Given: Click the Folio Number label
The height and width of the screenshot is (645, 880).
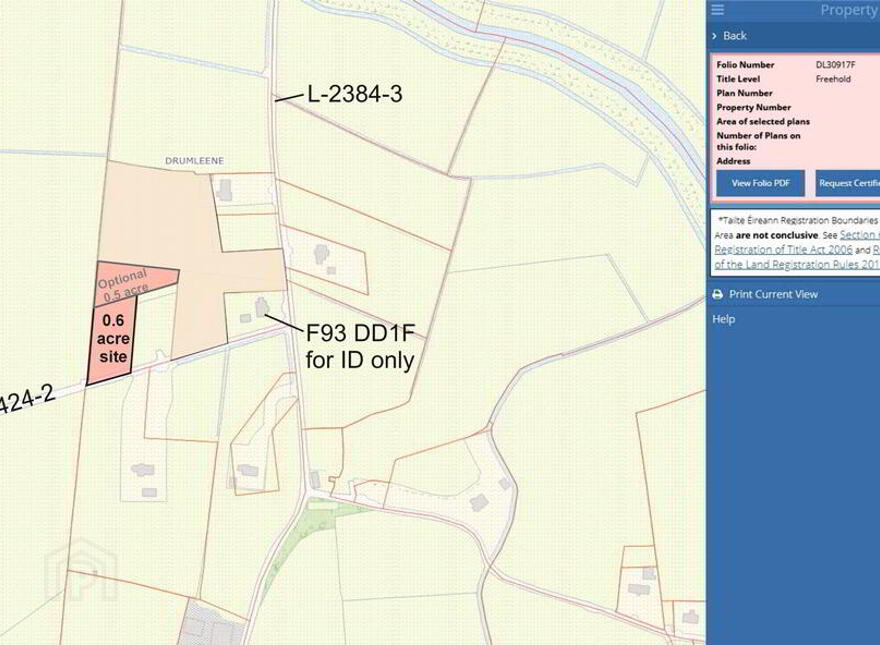Looking at the screenshot, I should 745,65.
